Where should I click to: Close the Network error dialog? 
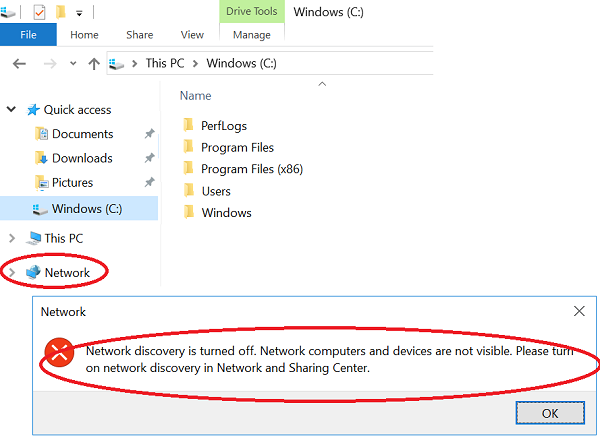579,311
